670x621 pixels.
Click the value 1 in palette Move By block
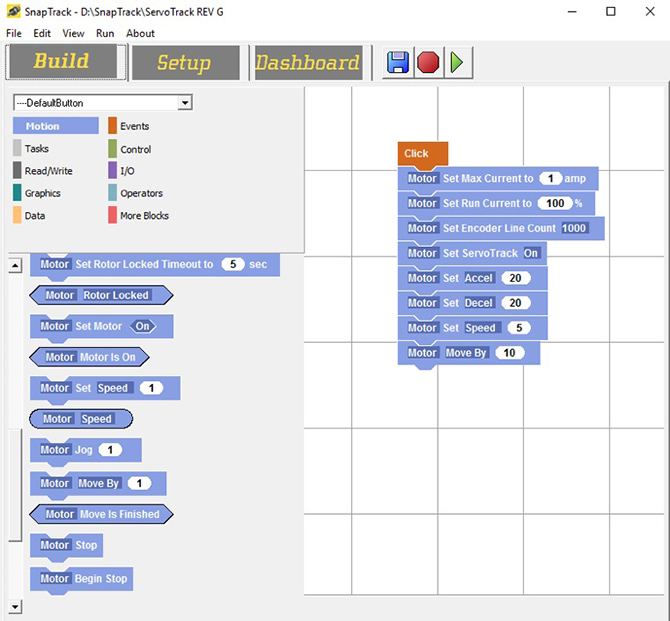tap(139, 483)
